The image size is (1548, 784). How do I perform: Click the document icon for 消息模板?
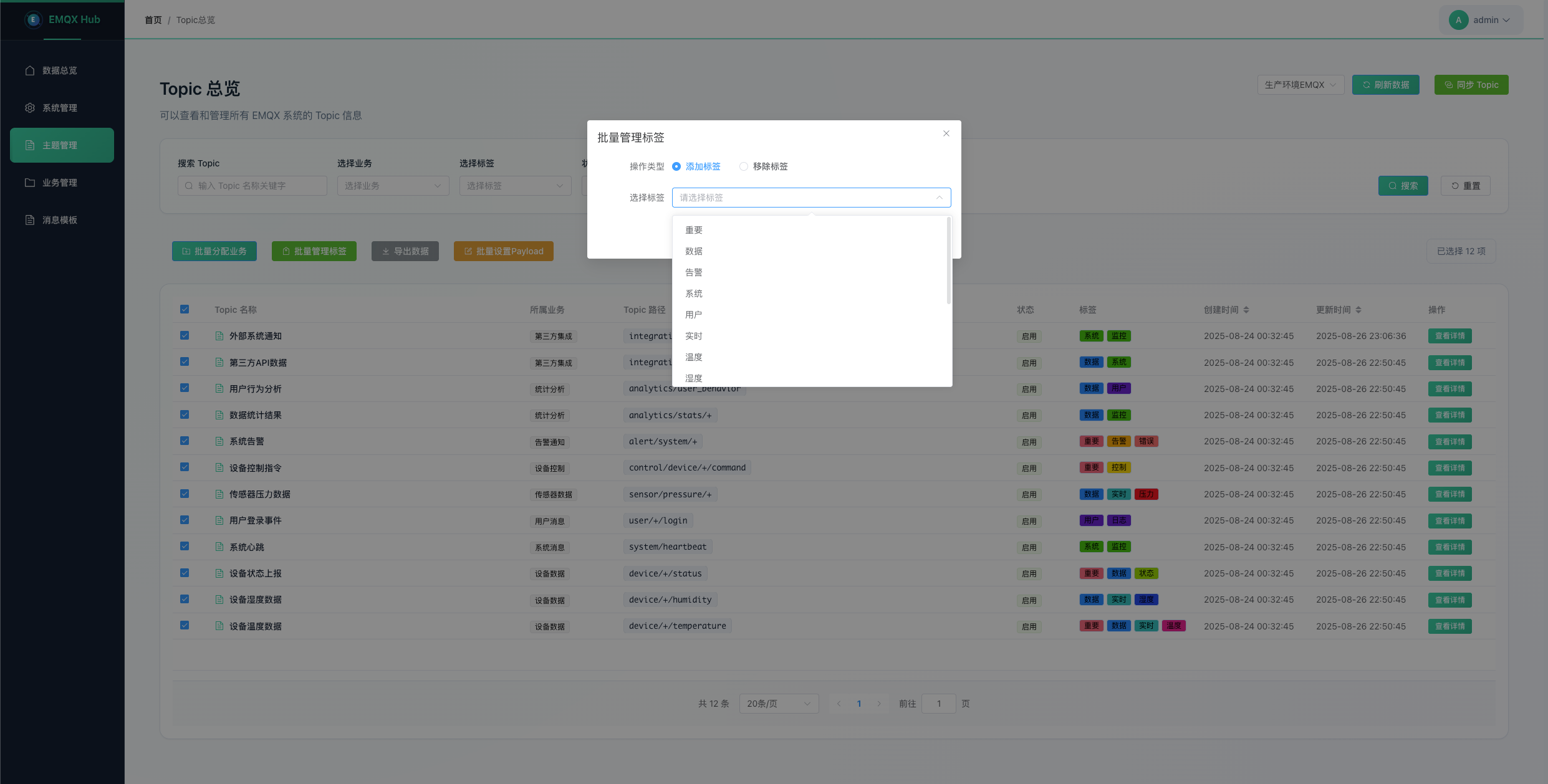[29, 220]
